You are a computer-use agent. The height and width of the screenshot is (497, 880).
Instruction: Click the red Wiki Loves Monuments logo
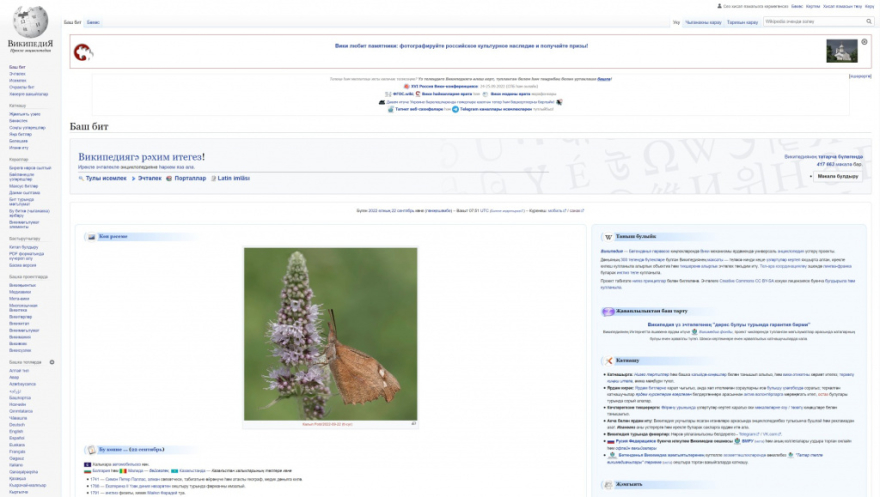(85, 51)
